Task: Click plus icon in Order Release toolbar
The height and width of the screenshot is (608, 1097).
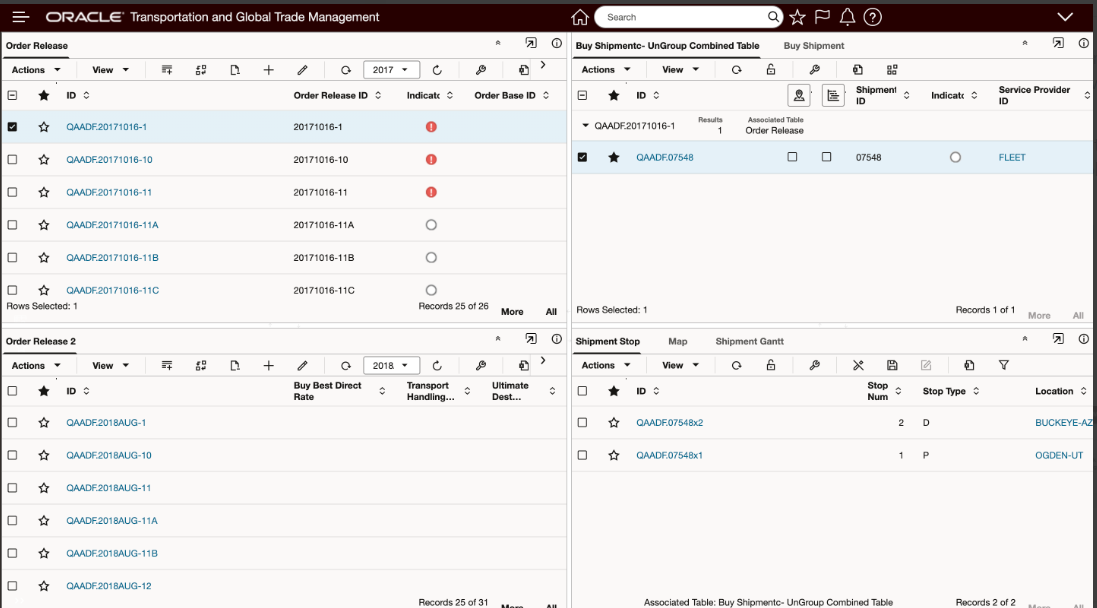Action: coord(269,70)
